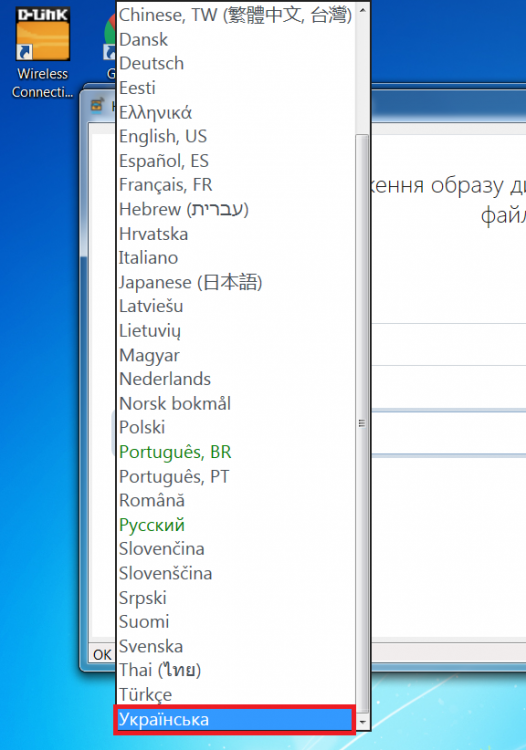
Task: Choose Français, FR from the list
Action: tap(236, 185)
